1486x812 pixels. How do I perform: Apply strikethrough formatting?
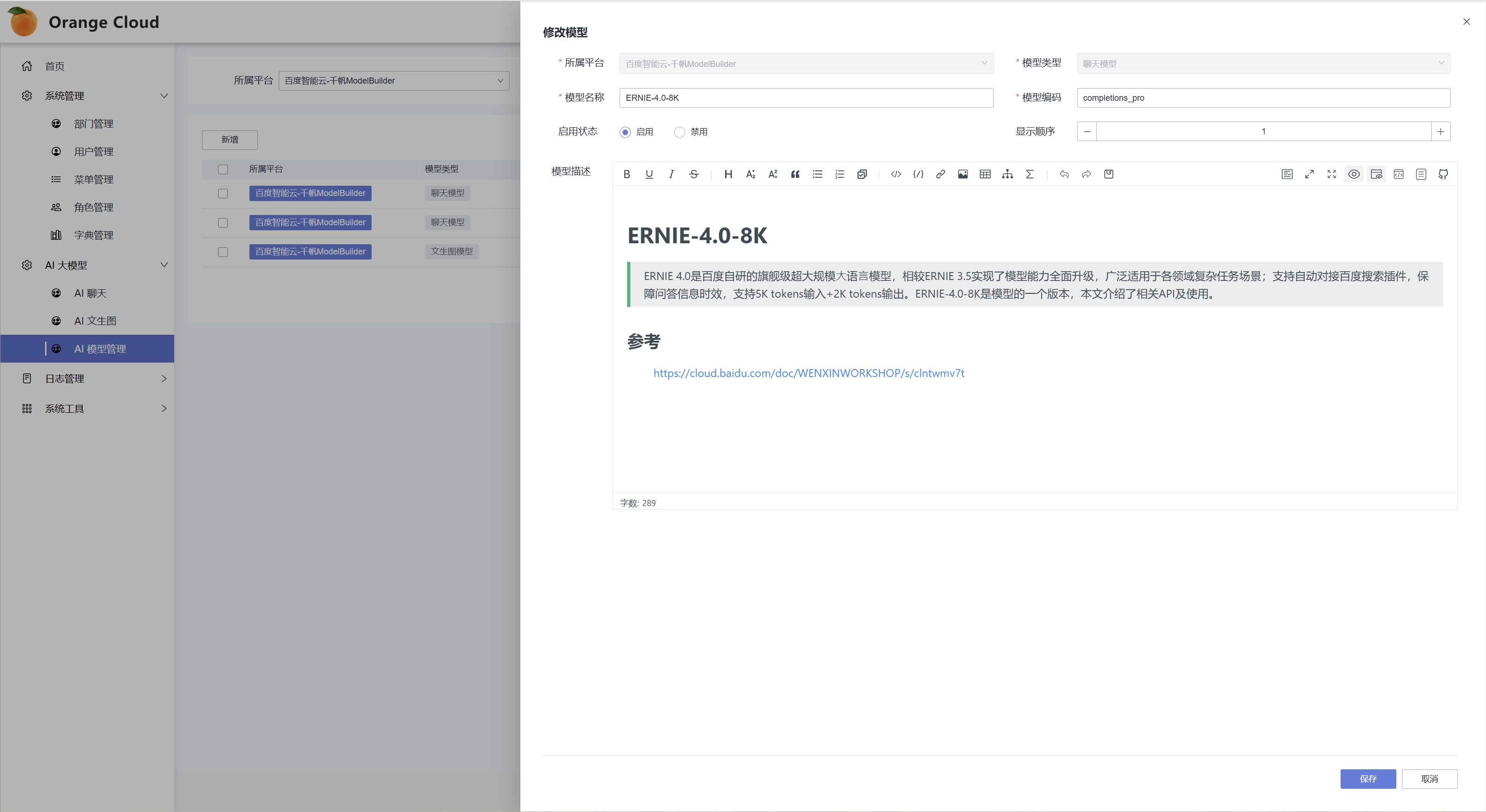pos(694,174)
